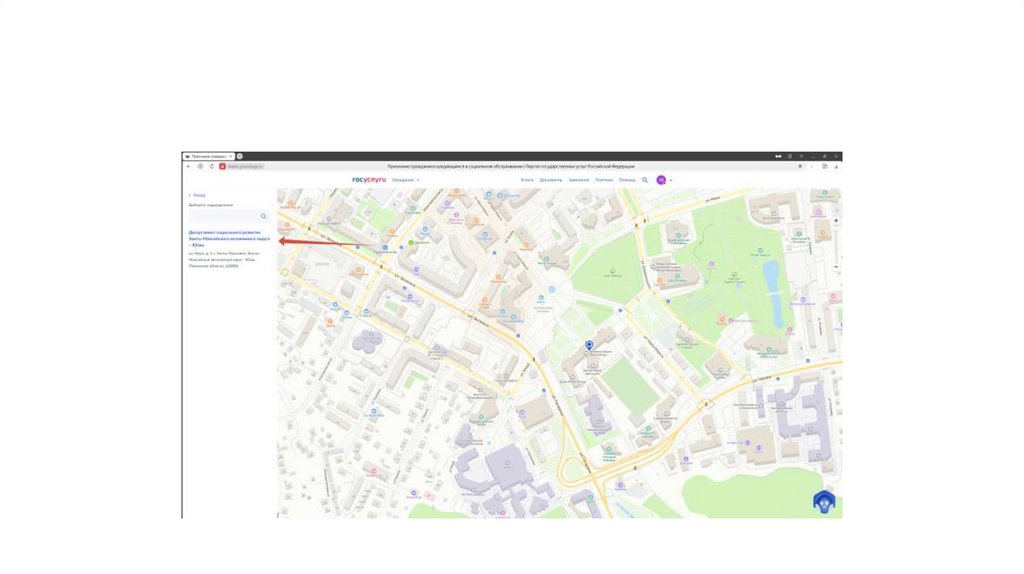Click the purple user avatar
Viewport: 1024px width, 574px height.
tap(661, 180)
